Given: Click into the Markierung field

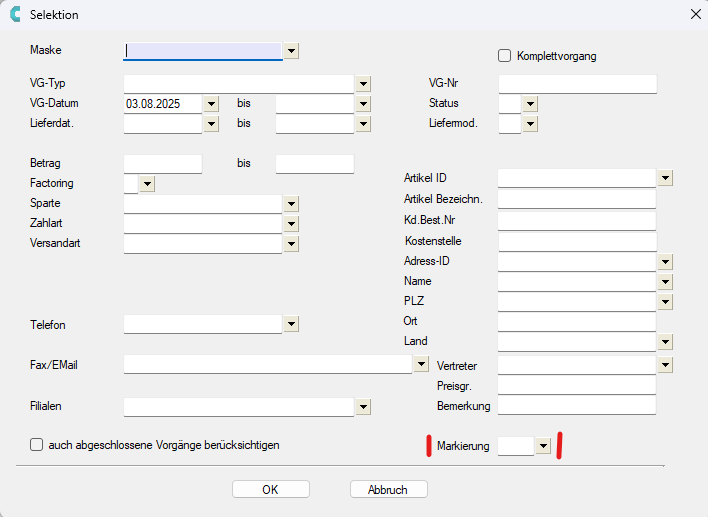Looking at the screenshot, I should point(516,446).
